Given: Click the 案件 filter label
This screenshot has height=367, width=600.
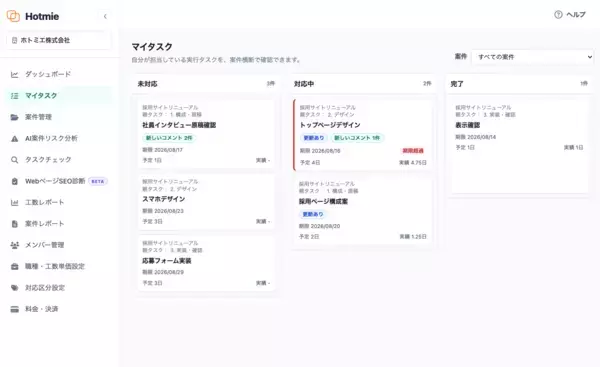Looking at the screenshot, I should click(461, 57).
